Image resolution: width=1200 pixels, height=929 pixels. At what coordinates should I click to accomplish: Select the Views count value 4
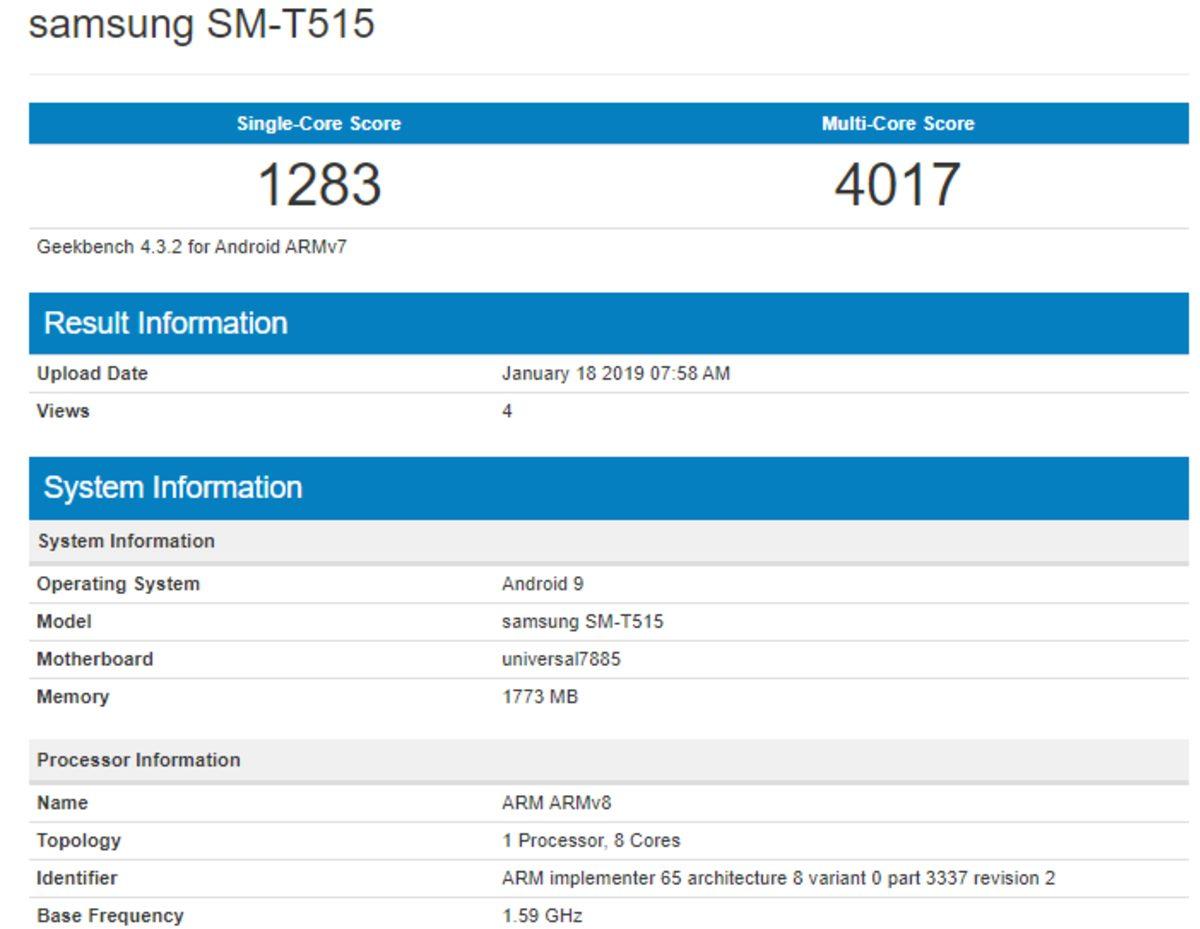point(505,411)
